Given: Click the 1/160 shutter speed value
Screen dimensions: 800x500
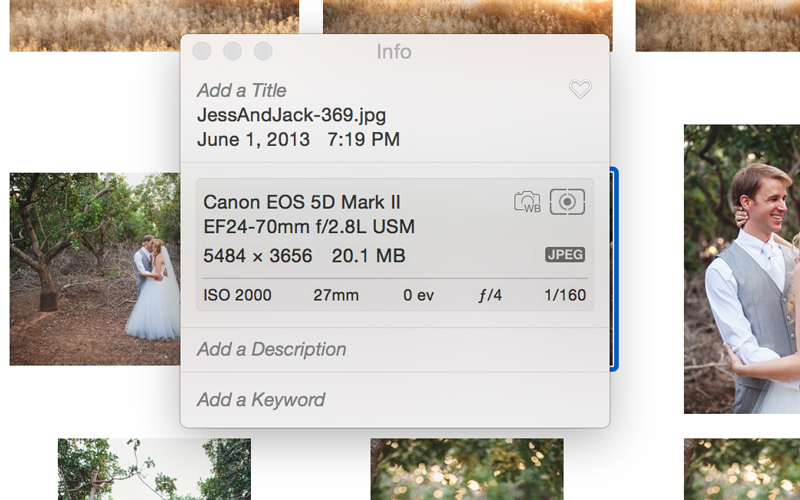Looking at the screenshot, I should 565,295.
